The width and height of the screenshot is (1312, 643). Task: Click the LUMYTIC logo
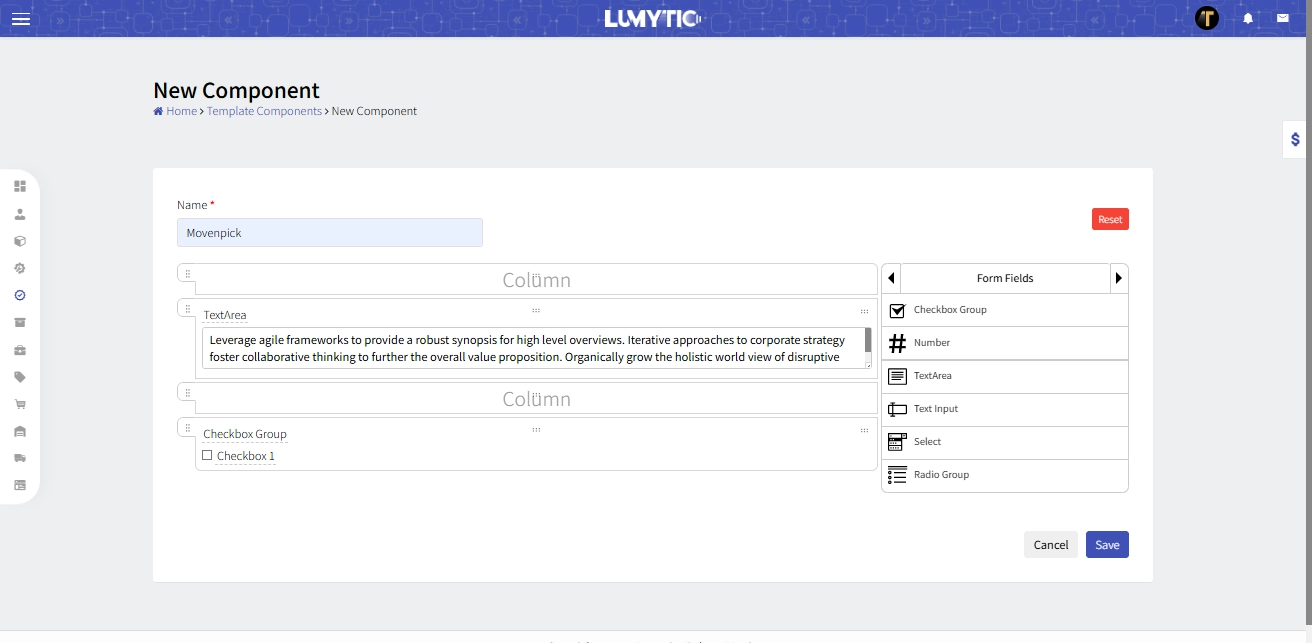tap(654, 18)
